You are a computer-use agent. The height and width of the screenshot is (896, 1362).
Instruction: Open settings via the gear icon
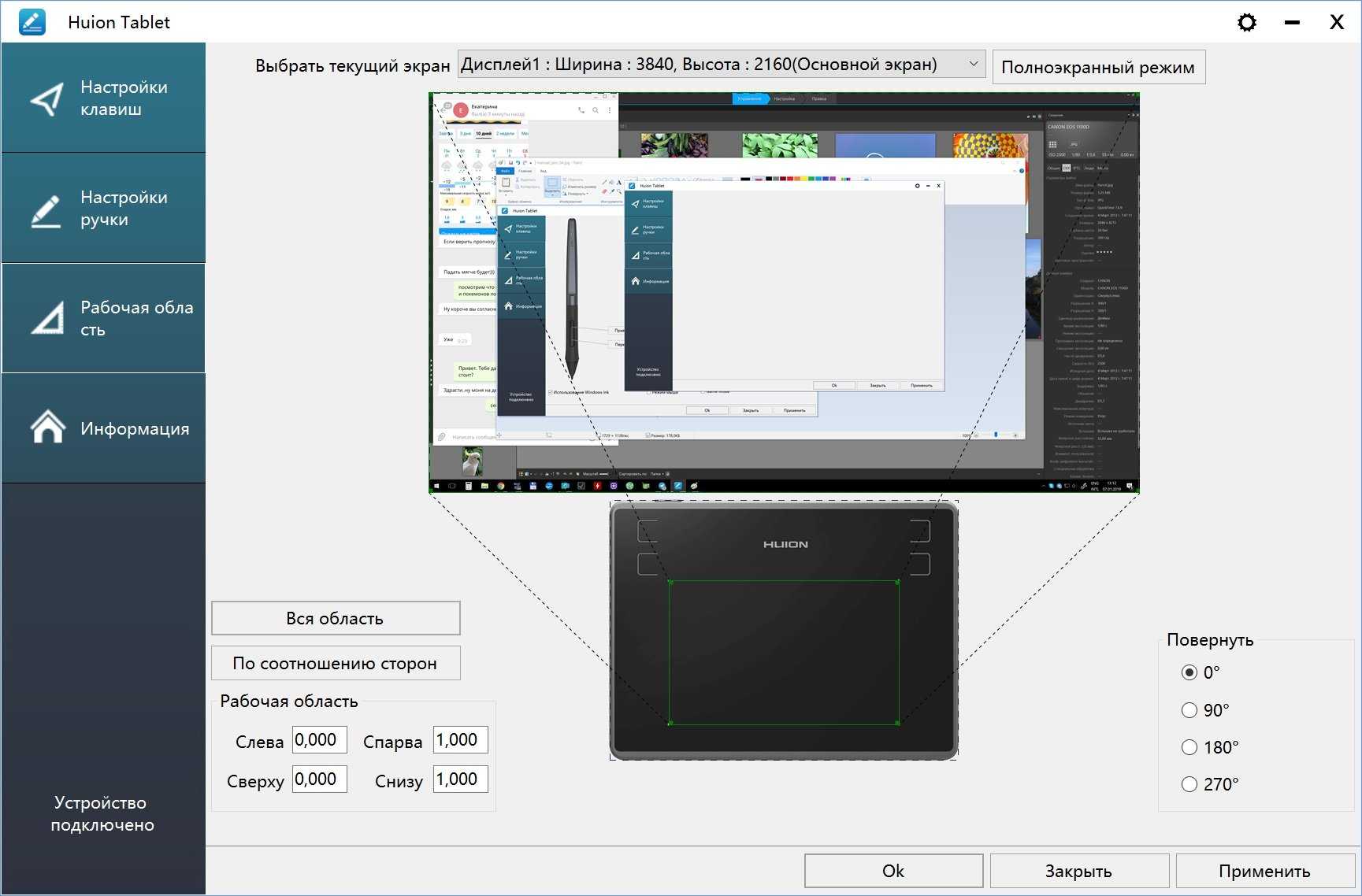tap(1246, 22)
